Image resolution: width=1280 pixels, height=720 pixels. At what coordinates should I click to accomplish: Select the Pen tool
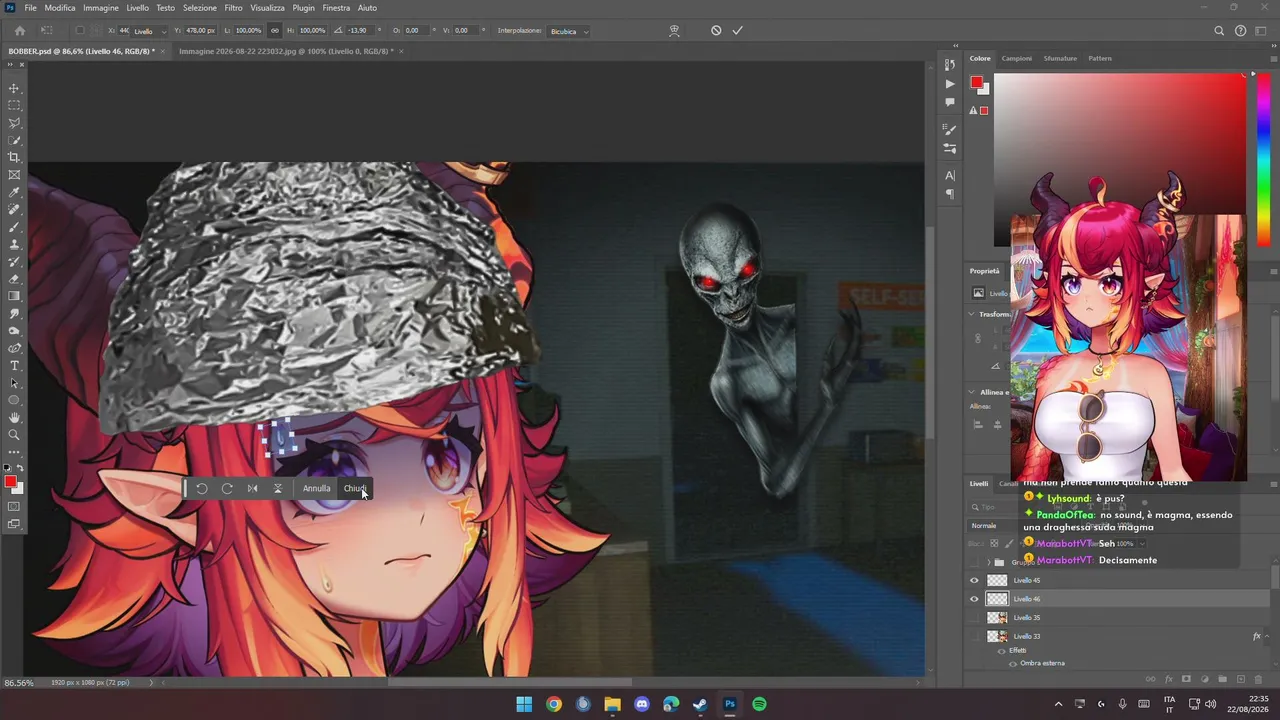click(14, 348)
